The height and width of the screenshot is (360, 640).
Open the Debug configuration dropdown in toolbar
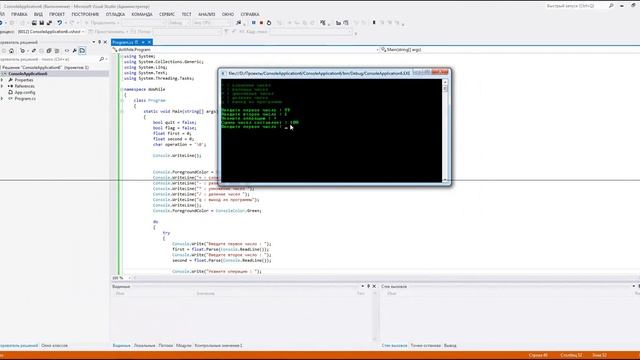179,23
